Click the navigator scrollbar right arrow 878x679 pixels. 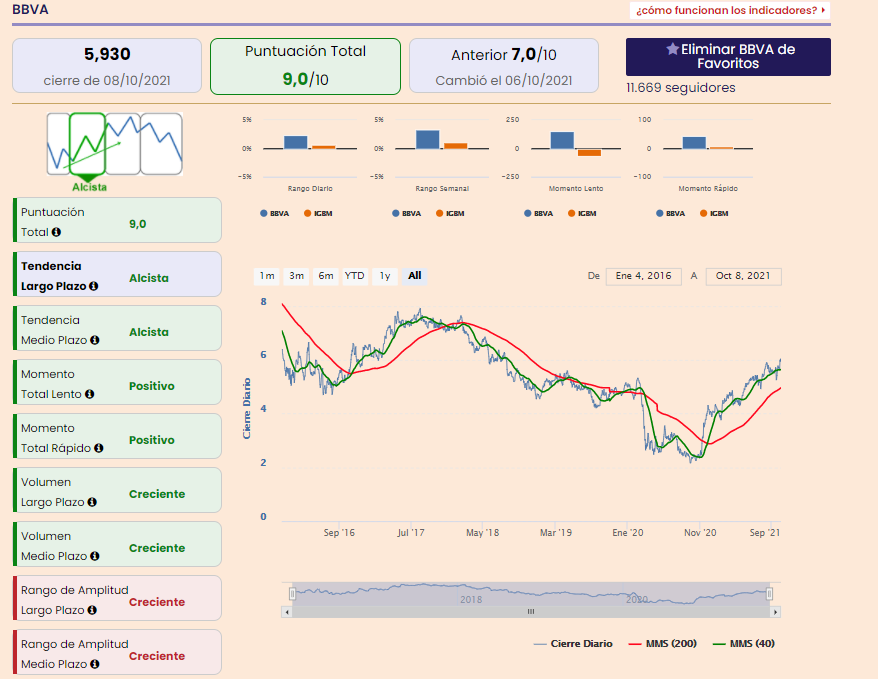[775, 611]
